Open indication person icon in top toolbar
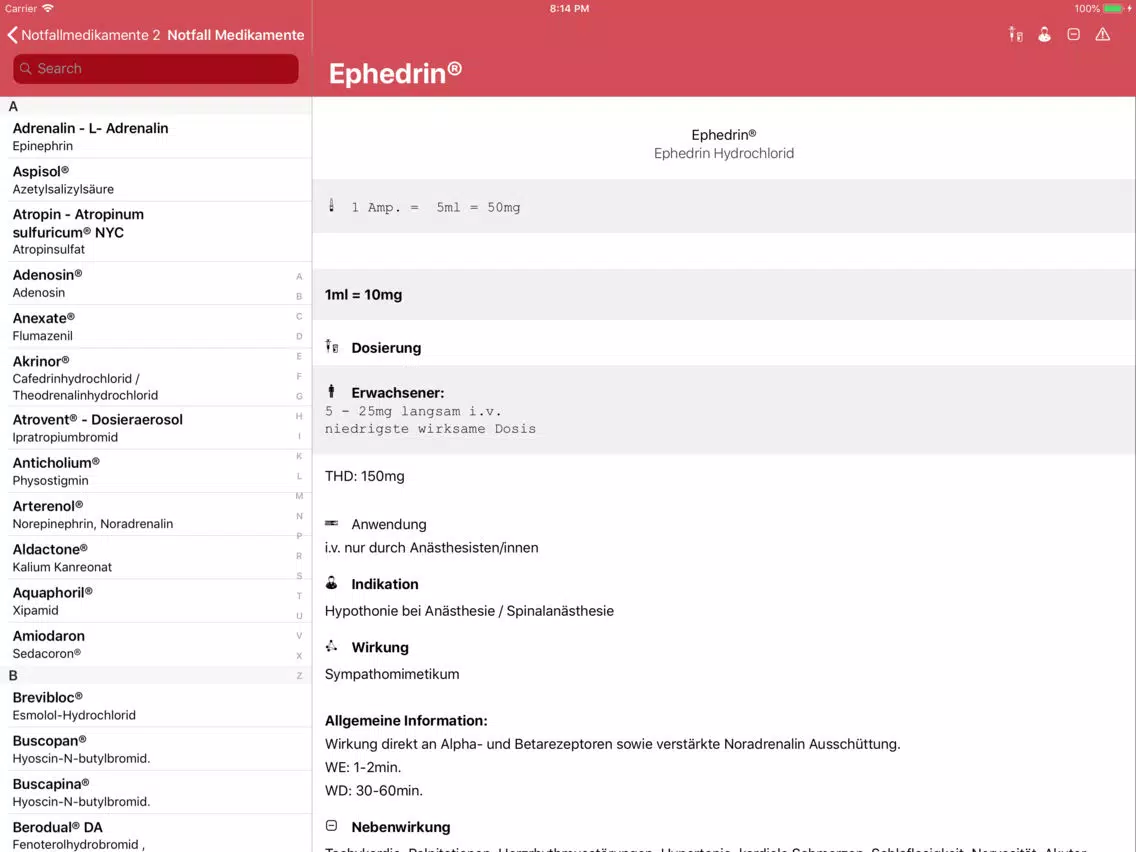 1045,34
